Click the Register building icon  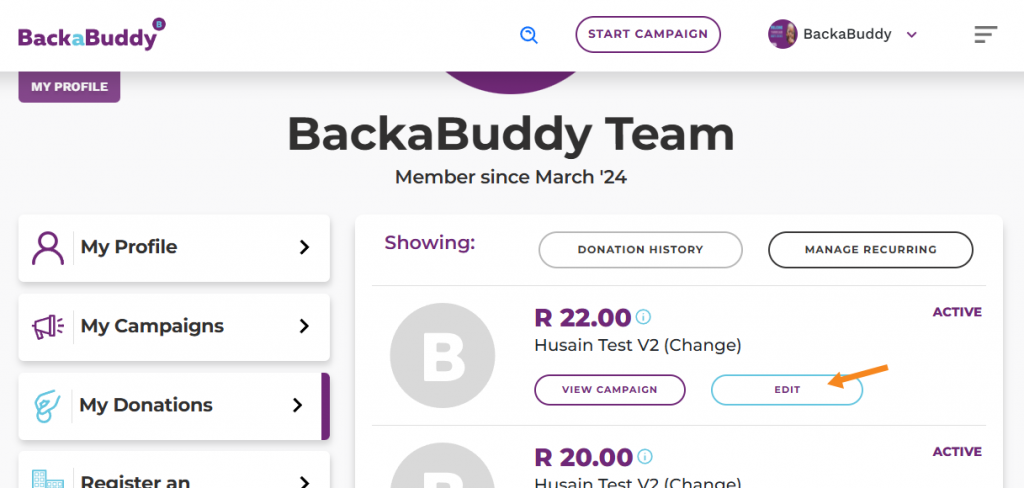click(x=48, y=480)
